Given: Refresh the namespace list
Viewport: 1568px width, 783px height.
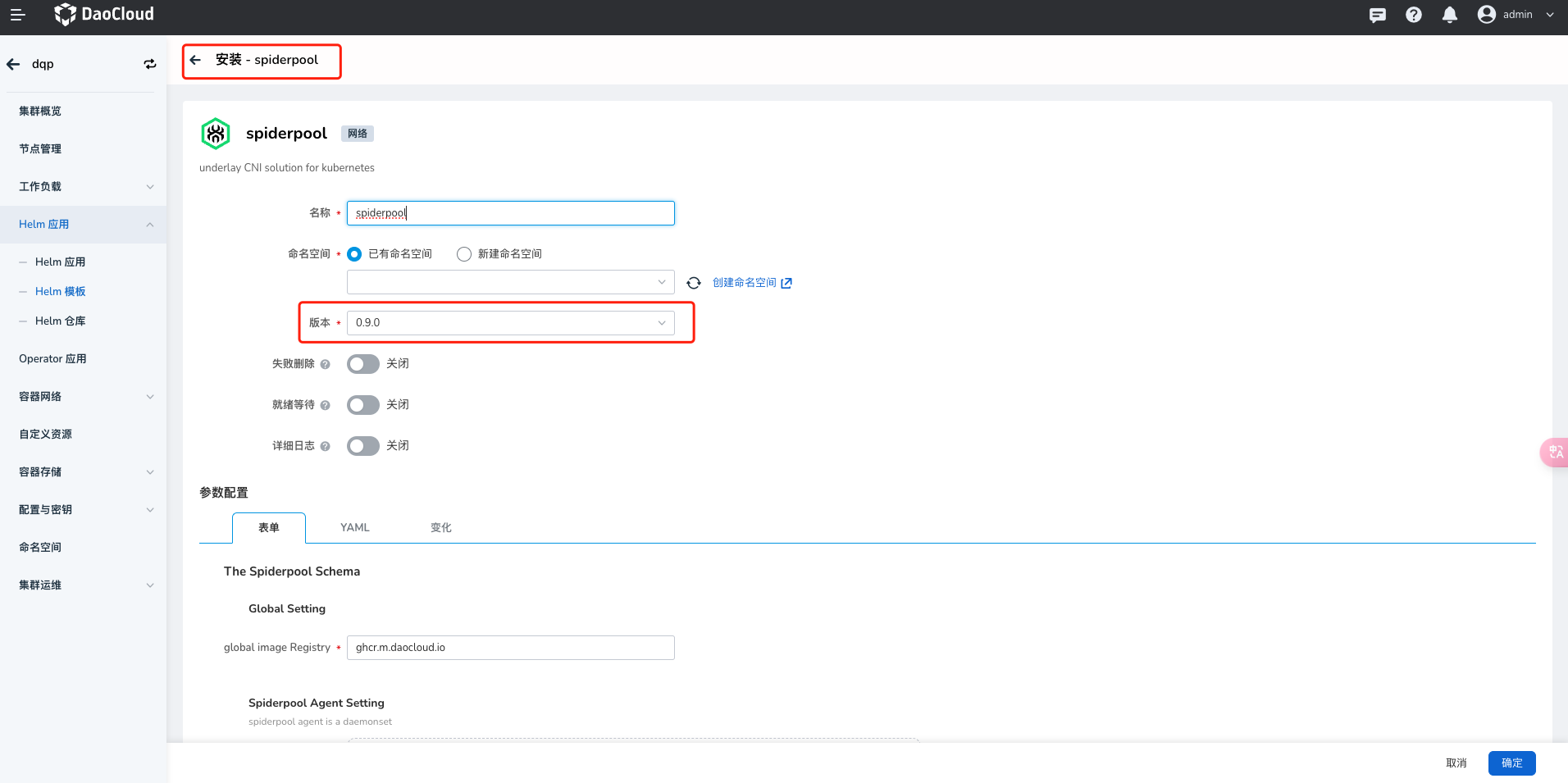Looking at the screenshot, I should [x=694, y=283].
